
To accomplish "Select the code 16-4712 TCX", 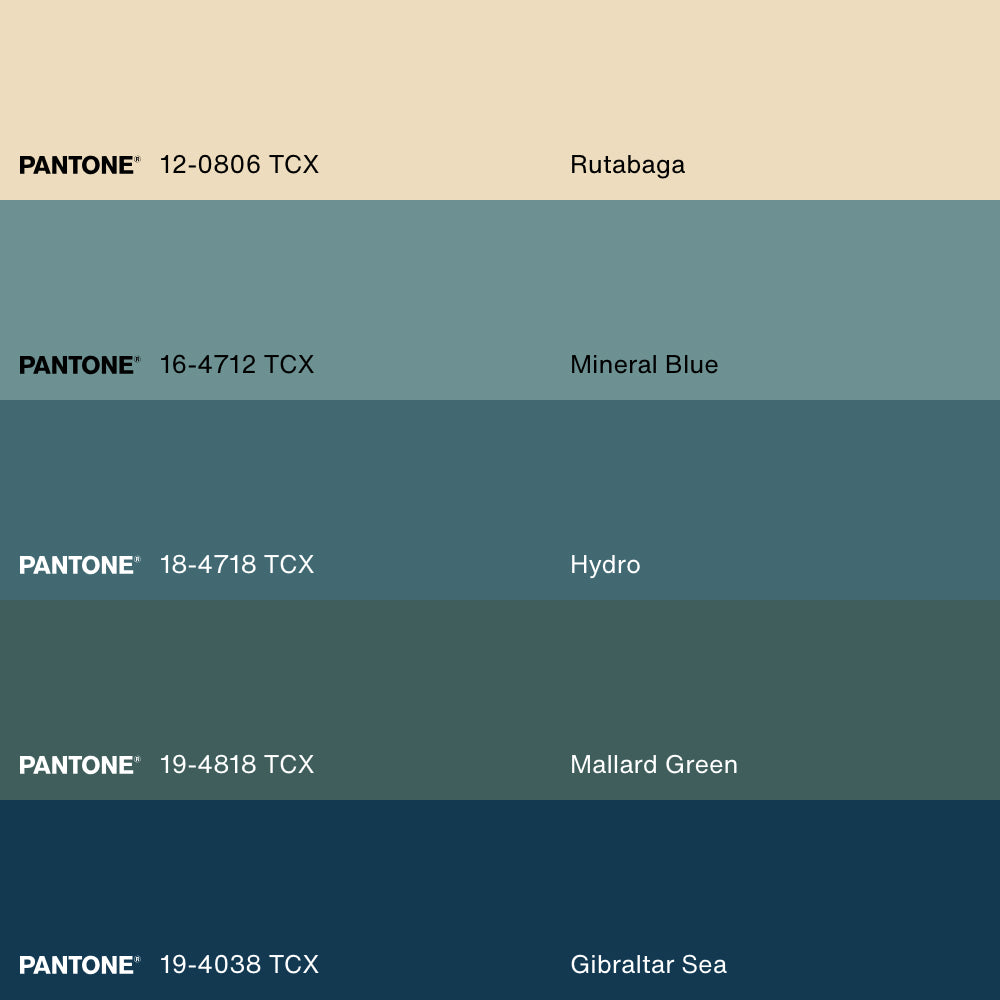I will 238,365.
